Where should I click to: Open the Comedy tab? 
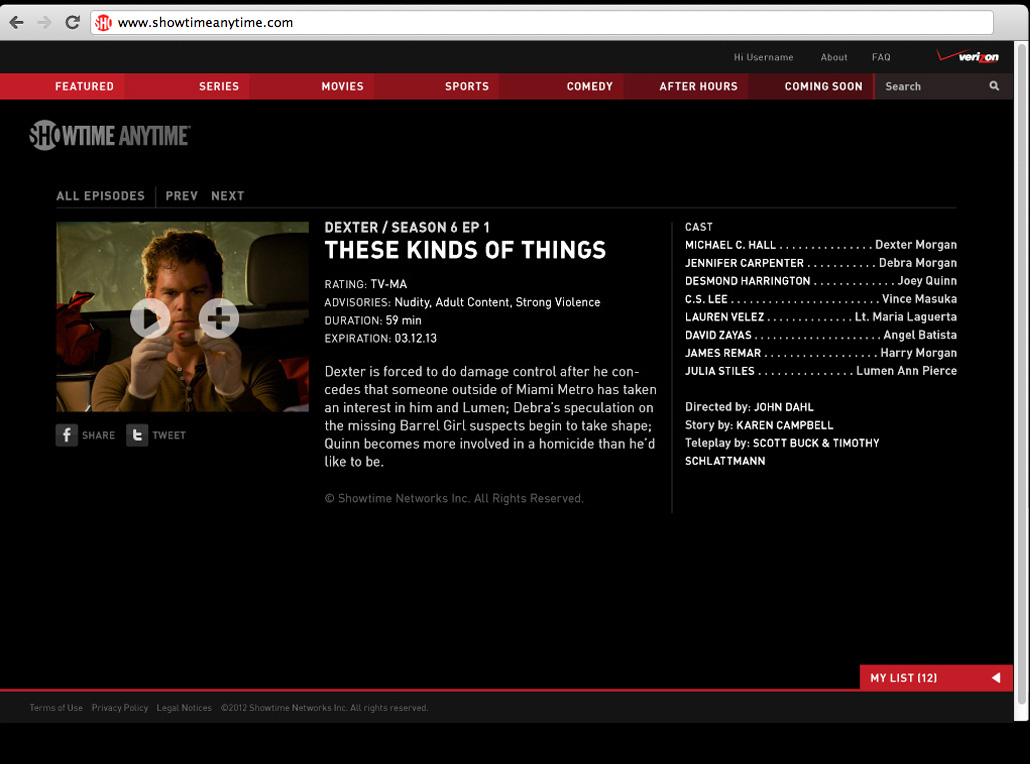[589, 86]
